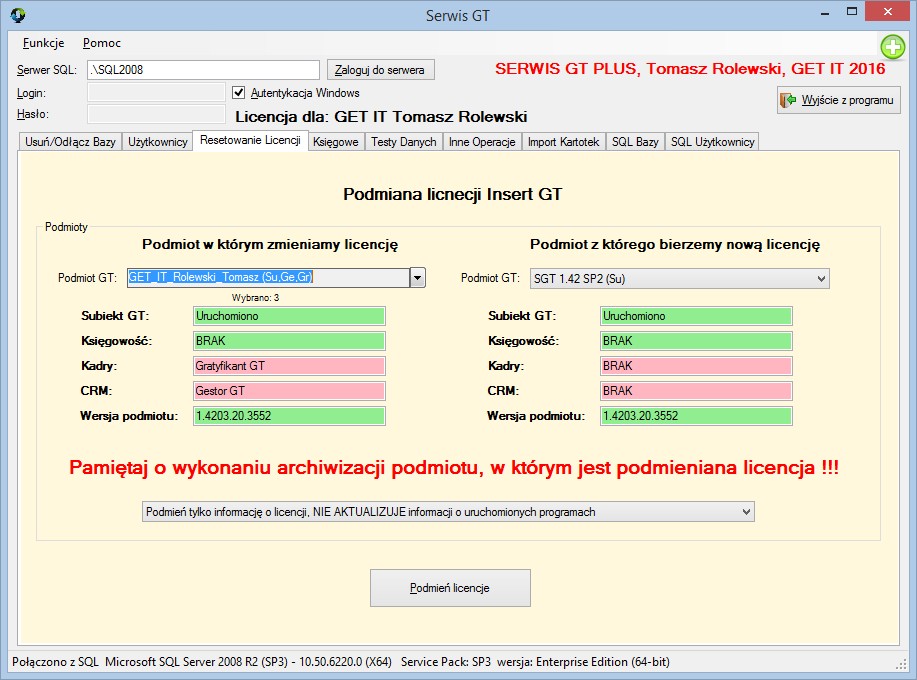Click right CRM BRAK field

(x=696, y=391)
